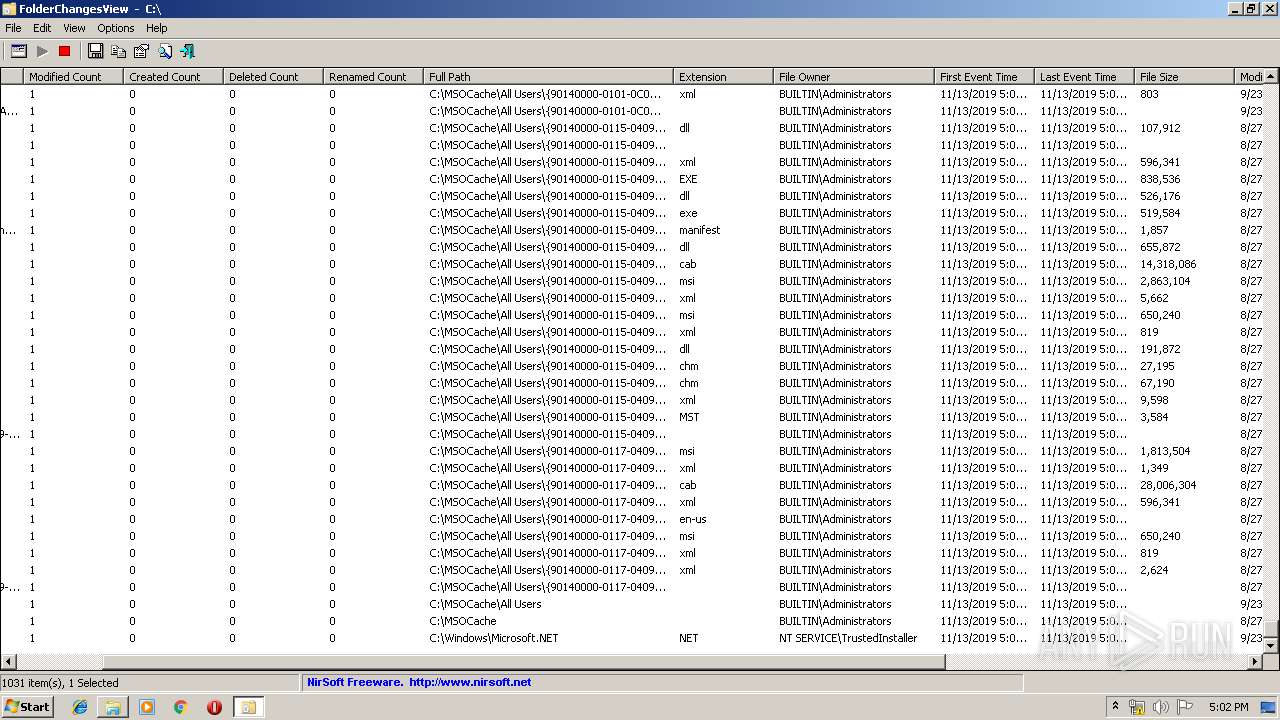Open the Choose Folder options toolbar icon
This screenshot has height=720, width=1280.
pyautogui.click(x=18, y=51)
